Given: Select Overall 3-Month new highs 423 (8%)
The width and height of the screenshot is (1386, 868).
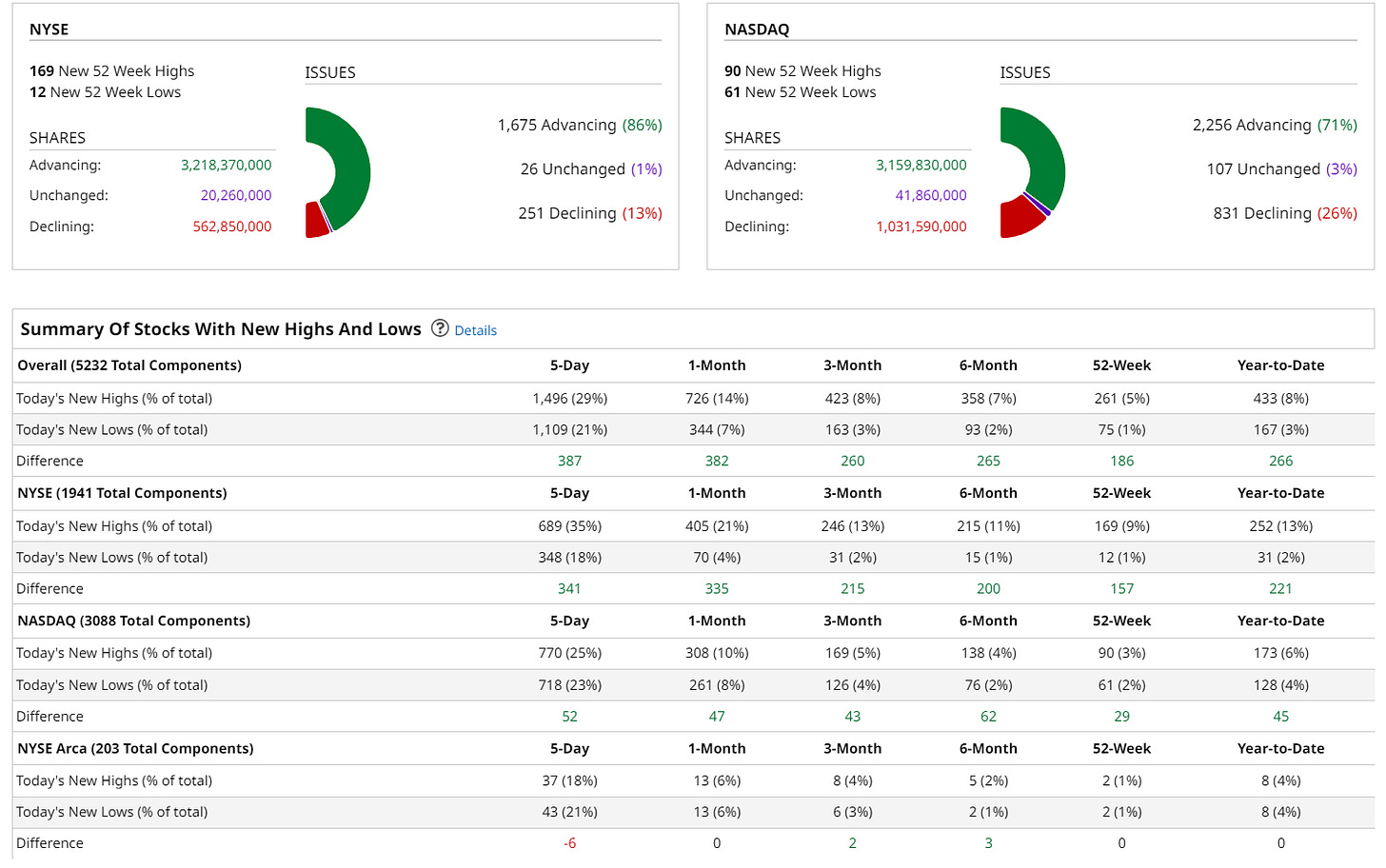Looking at the screenshot, I should tap(853, 399).
